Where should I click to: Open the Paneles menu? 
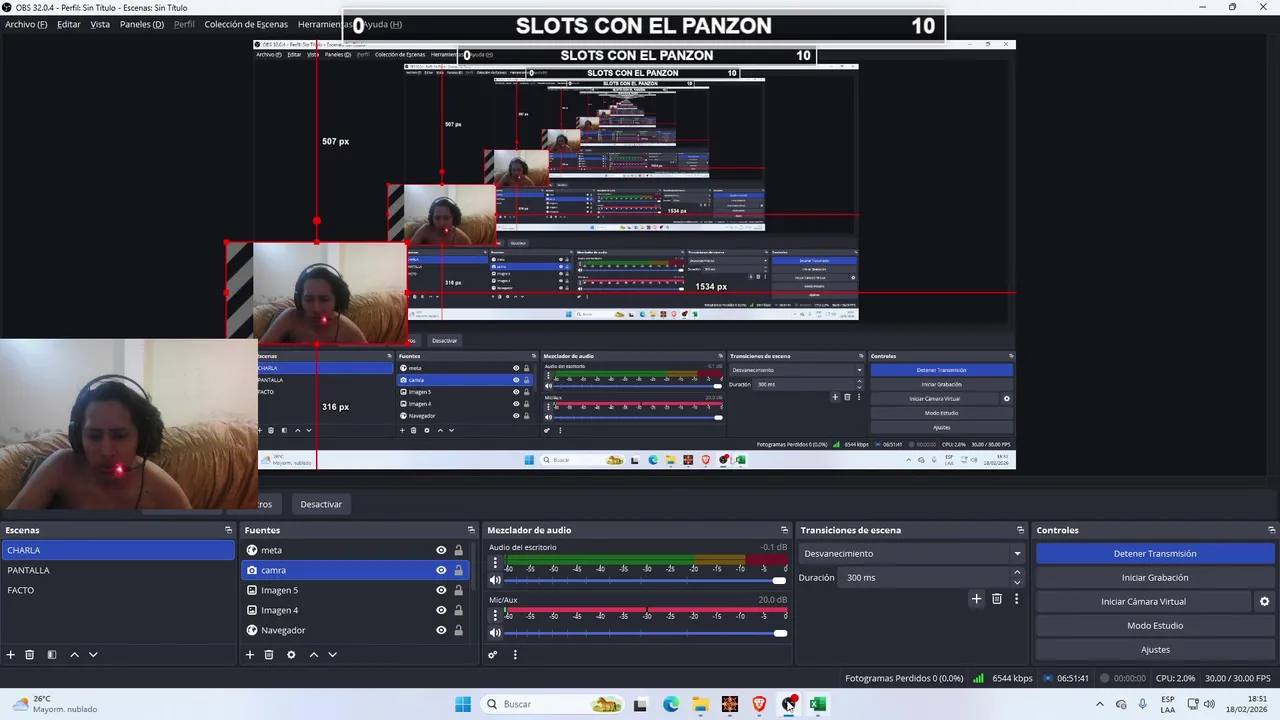pos(142,24)
